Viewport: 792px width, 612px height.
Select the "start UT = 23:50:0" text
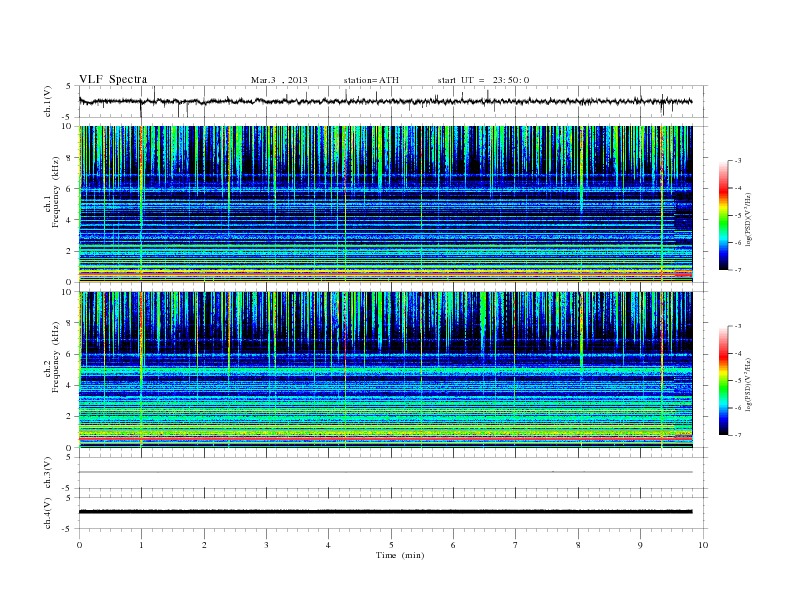pos(483,80)
